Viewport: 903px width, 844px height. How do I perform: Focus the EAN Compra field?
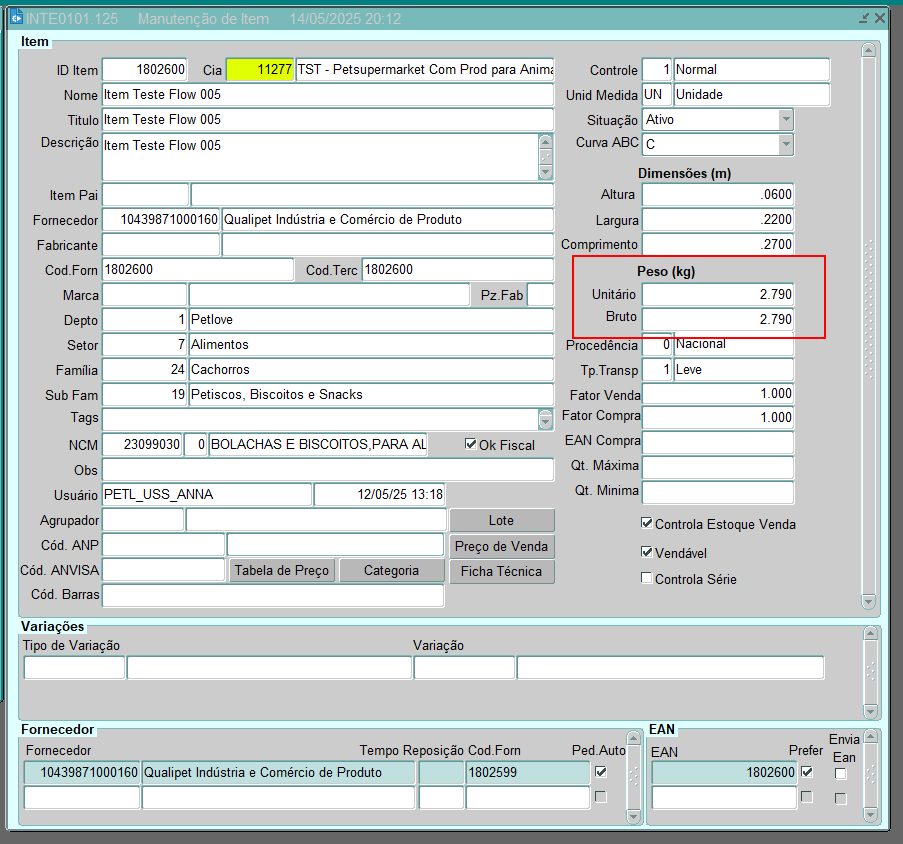click(x=718, y=442)
